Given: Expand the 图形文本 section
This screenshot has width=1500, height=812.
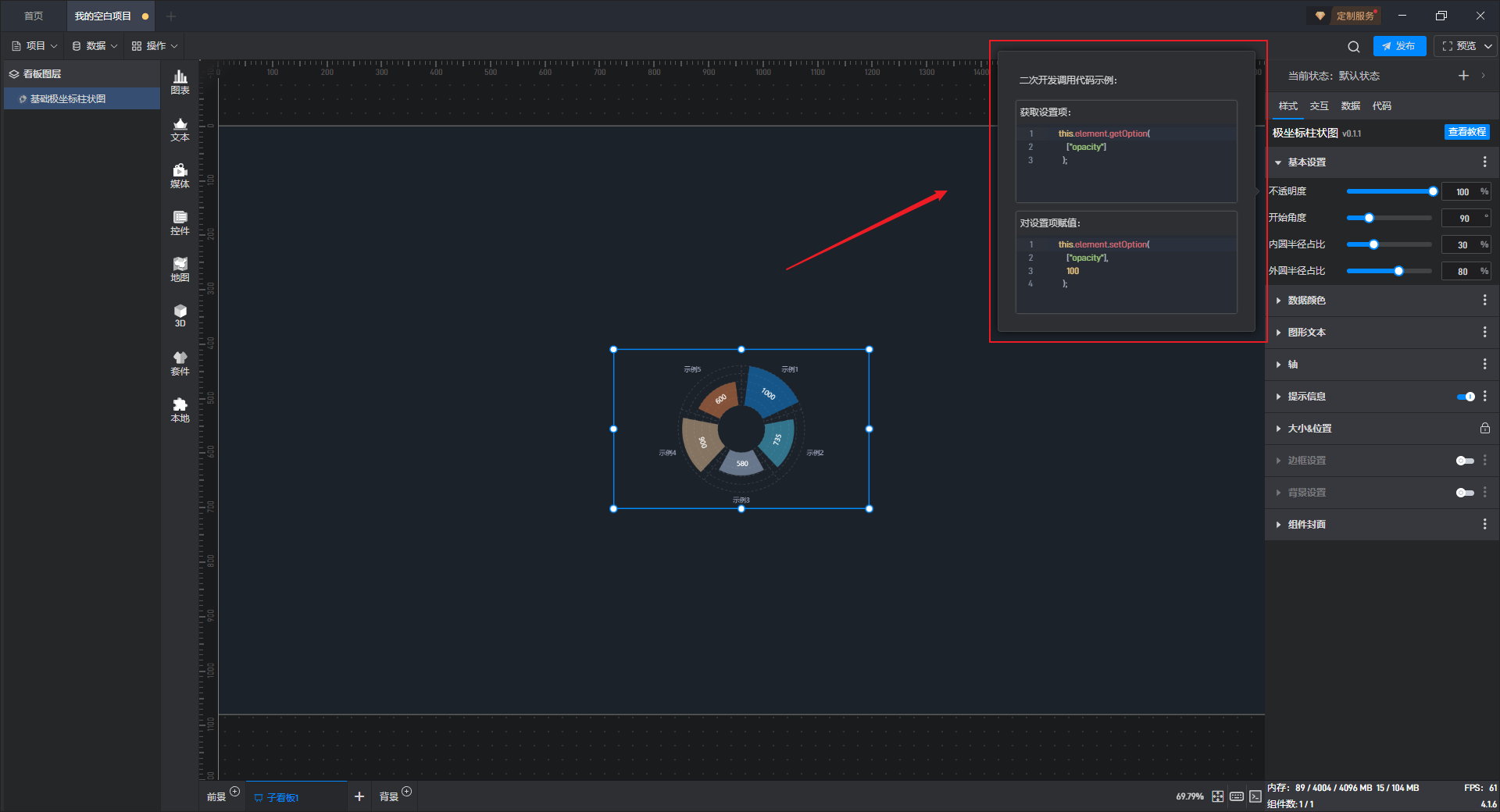Looking at the screenshot, I should (x=1278, y=333).
